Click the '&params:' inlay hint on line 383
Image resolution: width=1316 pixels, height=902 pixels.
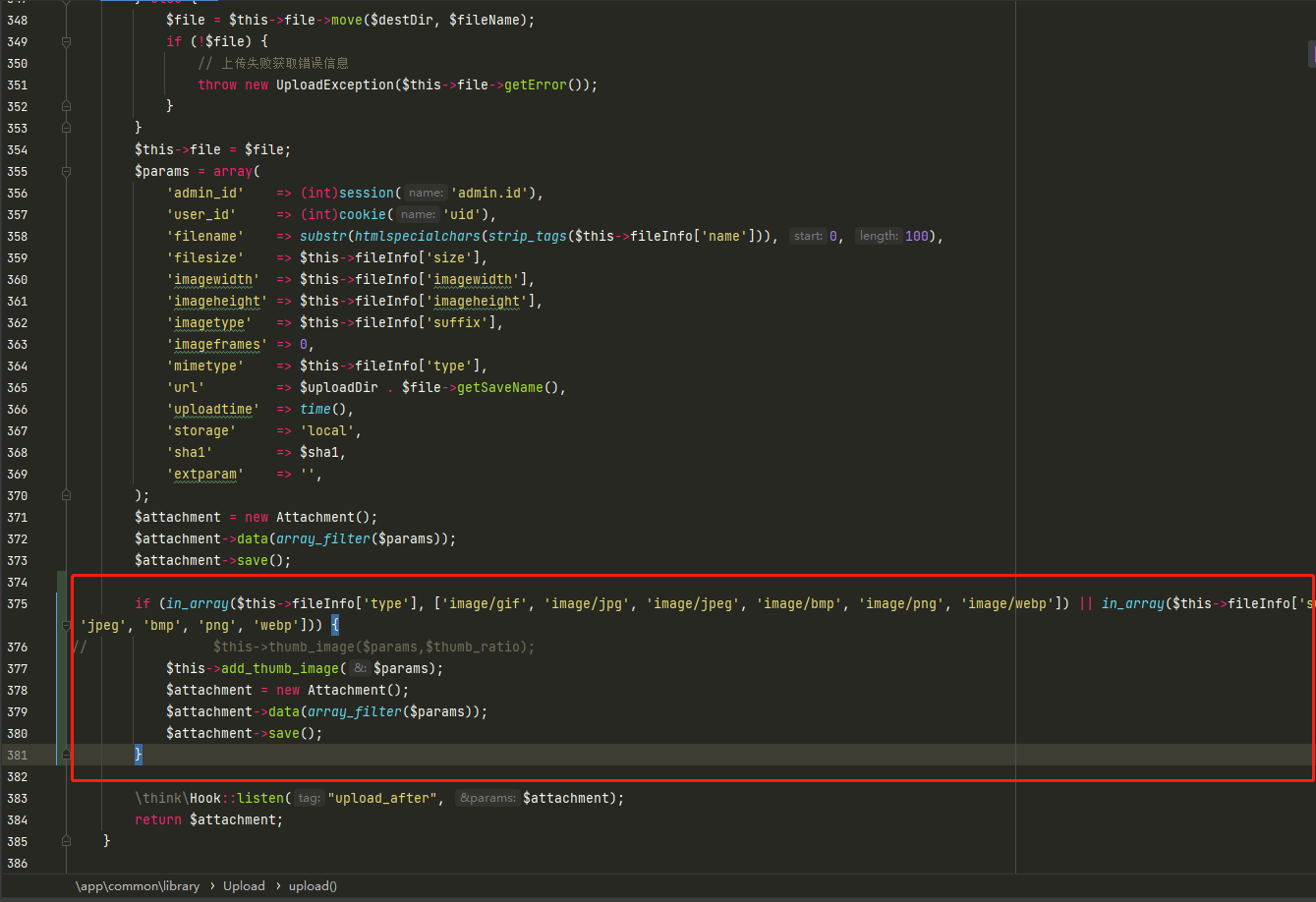point(486,798)
